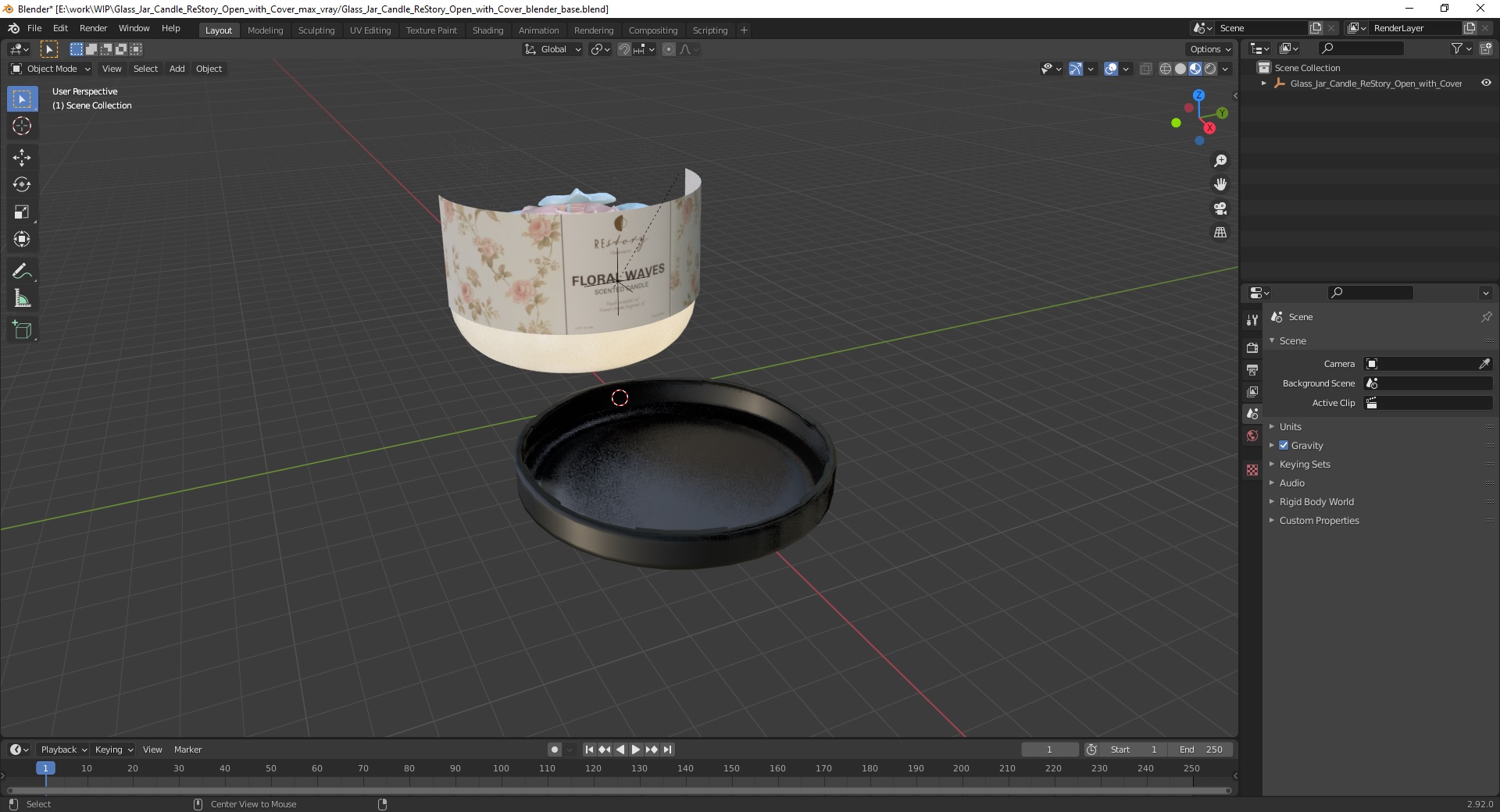
Task: Expand Glass_Jar_Candle collection in outliner
Action: coord(1264,83)
